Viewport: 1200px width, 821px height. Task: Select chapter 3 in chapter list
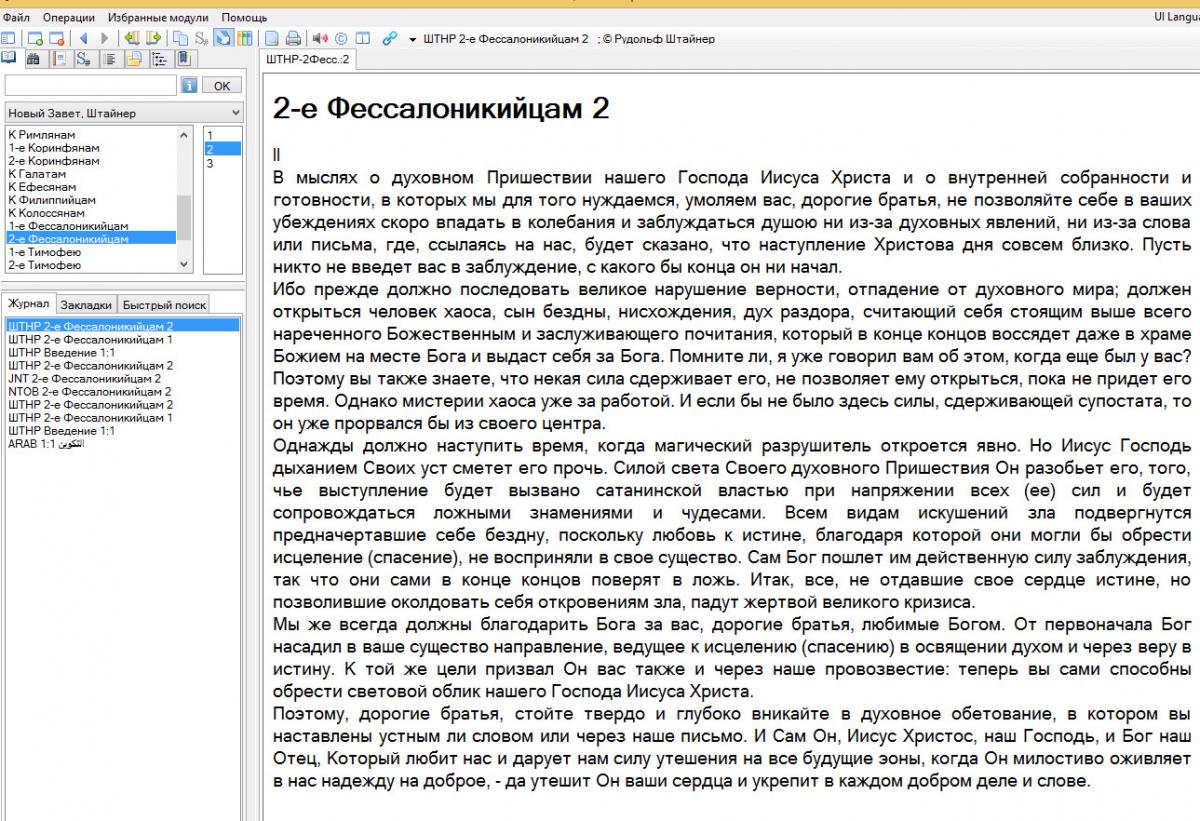(209, 163)
